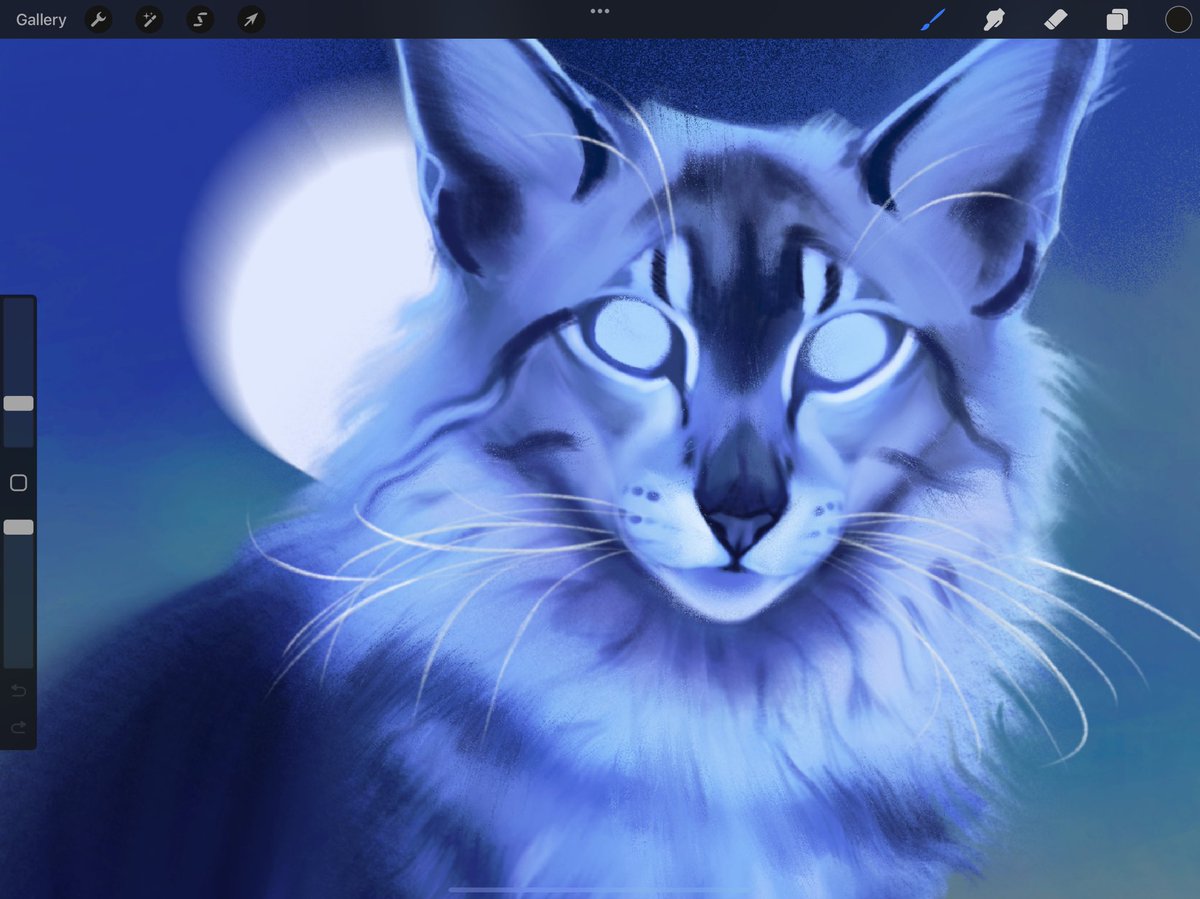The width and height of the screenshot is (1200, 899).
Task: Return to the Gallery
Action: 41,19
